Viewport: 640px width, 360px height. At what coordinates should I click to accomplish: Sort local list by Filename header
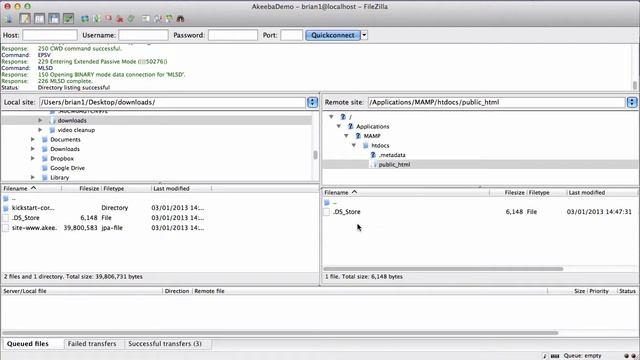(x=31, y=189)
